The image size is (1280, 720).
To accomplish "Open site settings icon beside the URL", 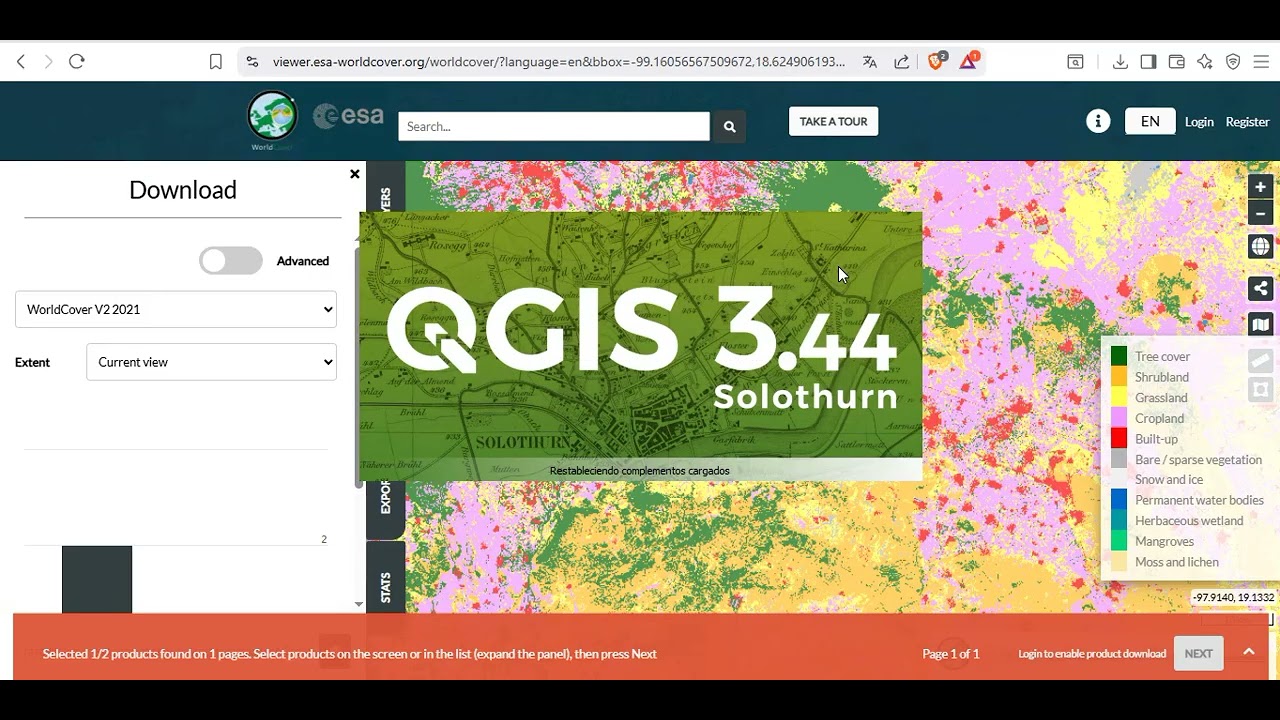I will tap(252, 62).
